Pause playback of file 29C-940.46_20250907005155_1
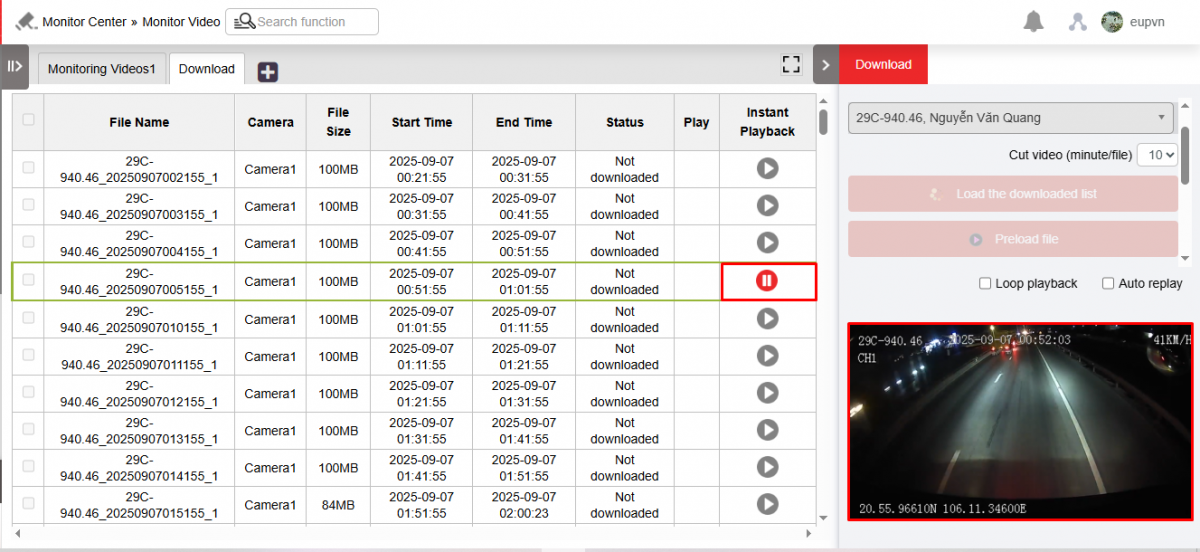The image size is (1200, 552). pos(767,281)
